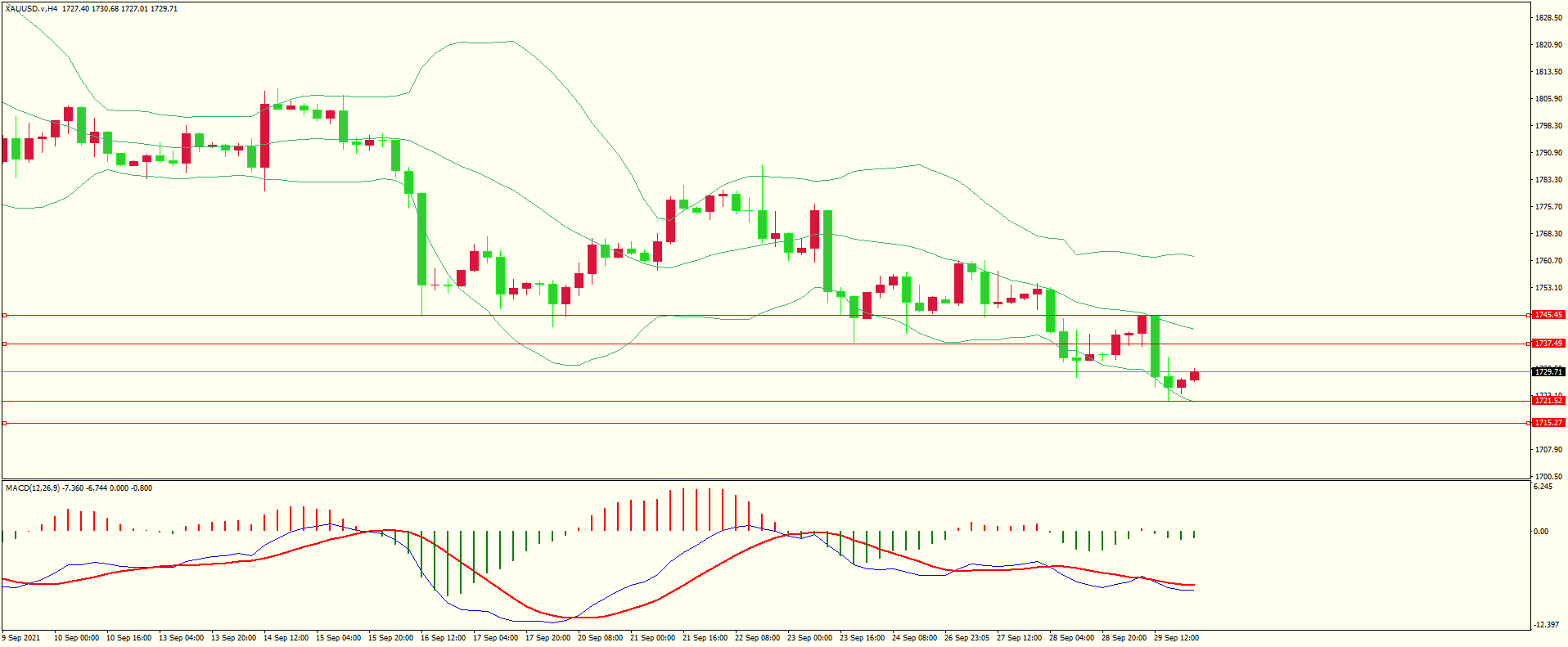
Task: Click the 13 Sep 20:00 time label
Action: [x=233, y=638]
